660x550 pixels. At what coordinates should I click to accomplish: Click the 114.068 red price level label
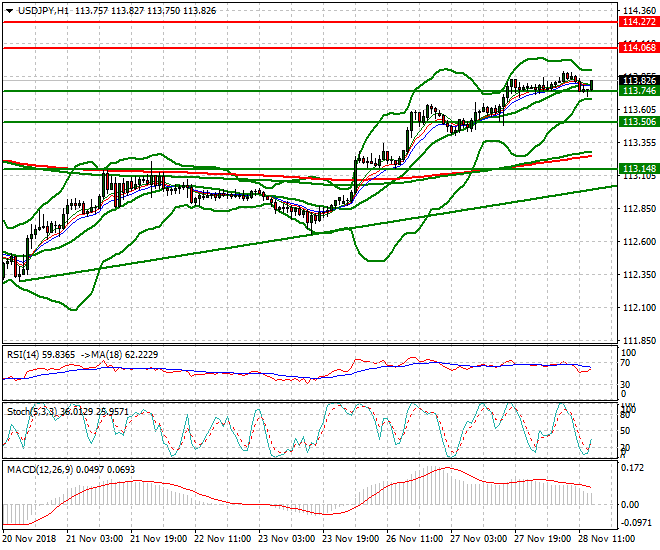tap(639, 48)
